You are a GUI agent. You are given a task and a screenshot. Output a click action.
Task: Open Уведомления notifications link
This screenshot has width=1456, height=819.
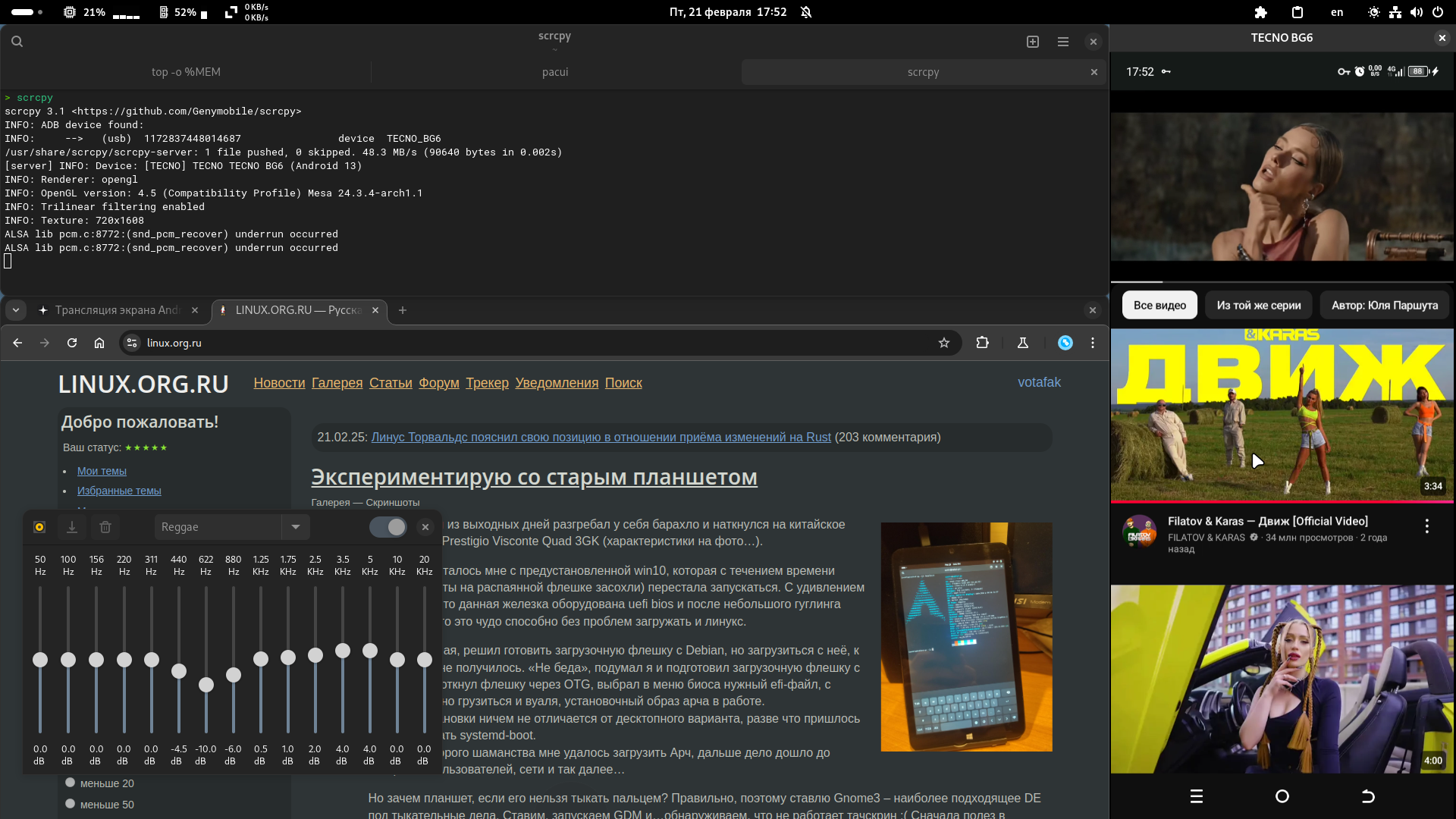pyautogui.click(x=557, y=383)
